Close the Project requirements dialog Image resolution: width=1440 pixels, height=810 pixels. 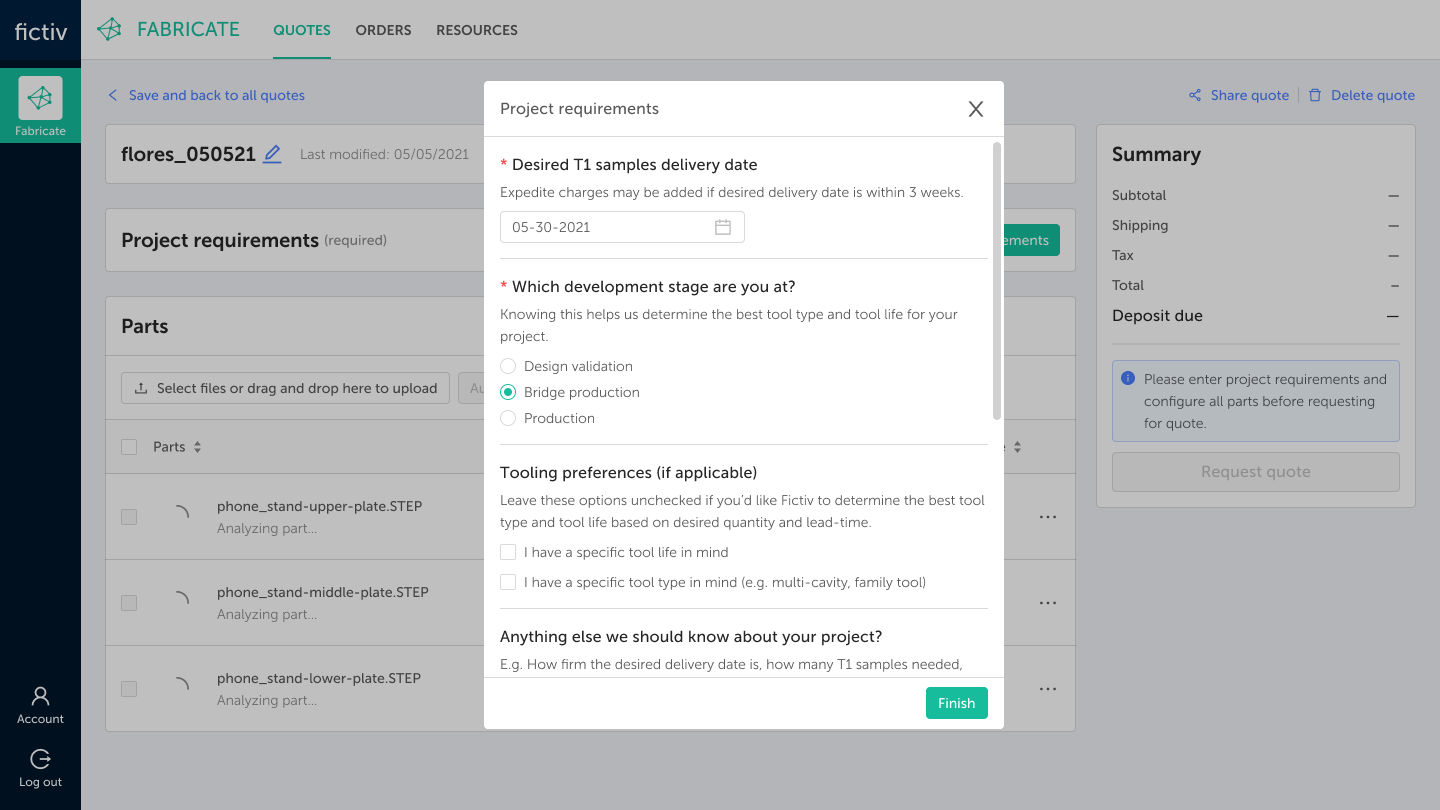click(x=976, y=109)
